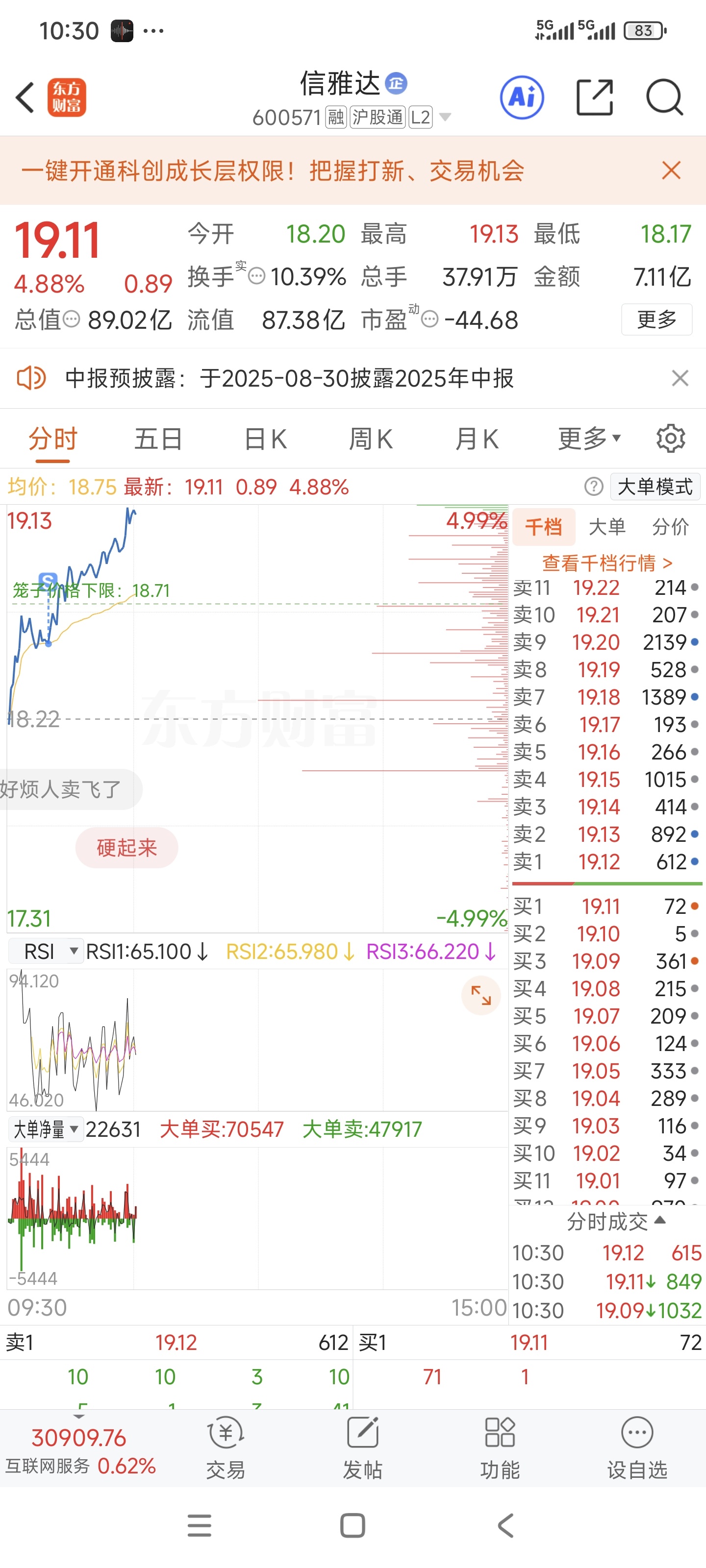Tap the 硬起来 comment bubble
The height and width of the screenshot is (1568, 706).
126,847
